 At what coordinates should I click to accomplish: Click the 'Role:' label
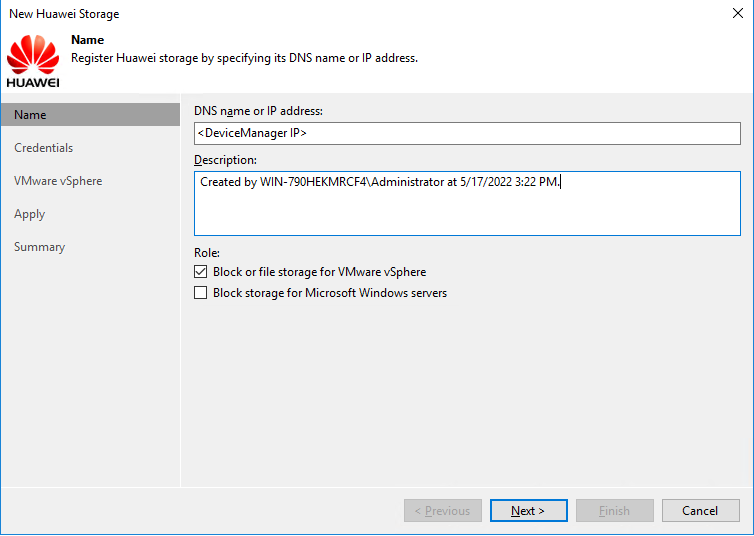pos(207,252)
